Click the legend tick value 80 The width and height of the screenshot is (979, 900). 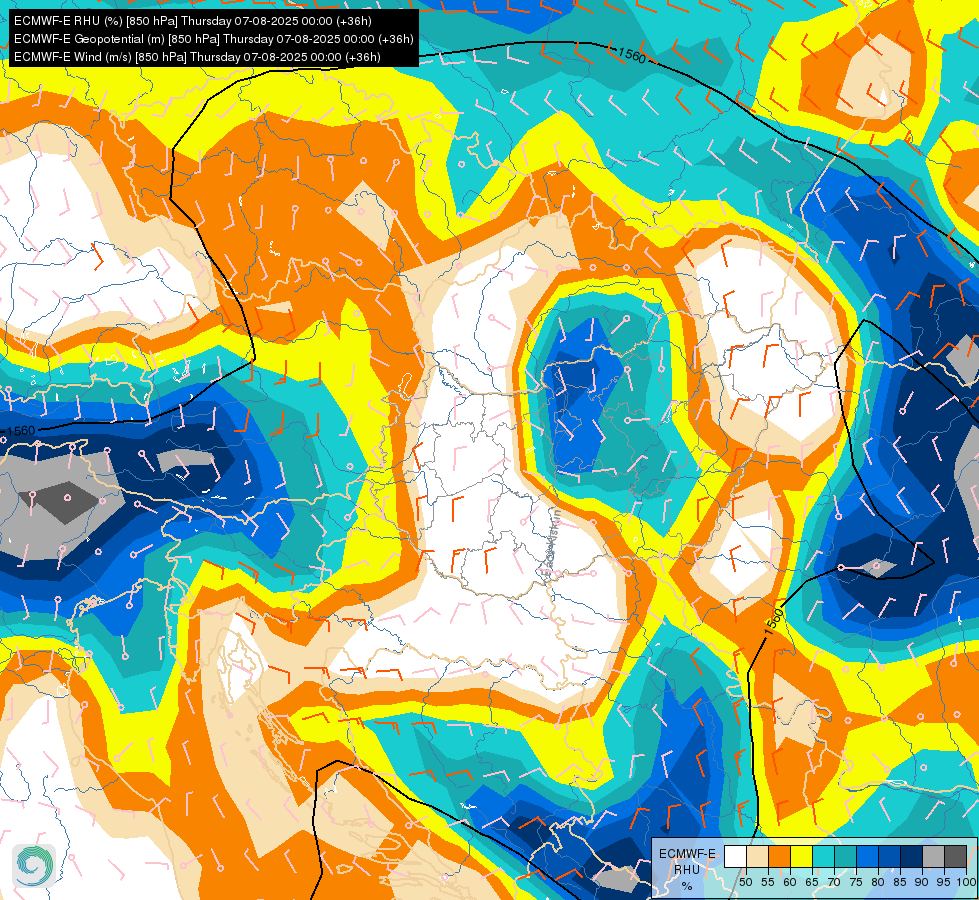pos(878,882)
